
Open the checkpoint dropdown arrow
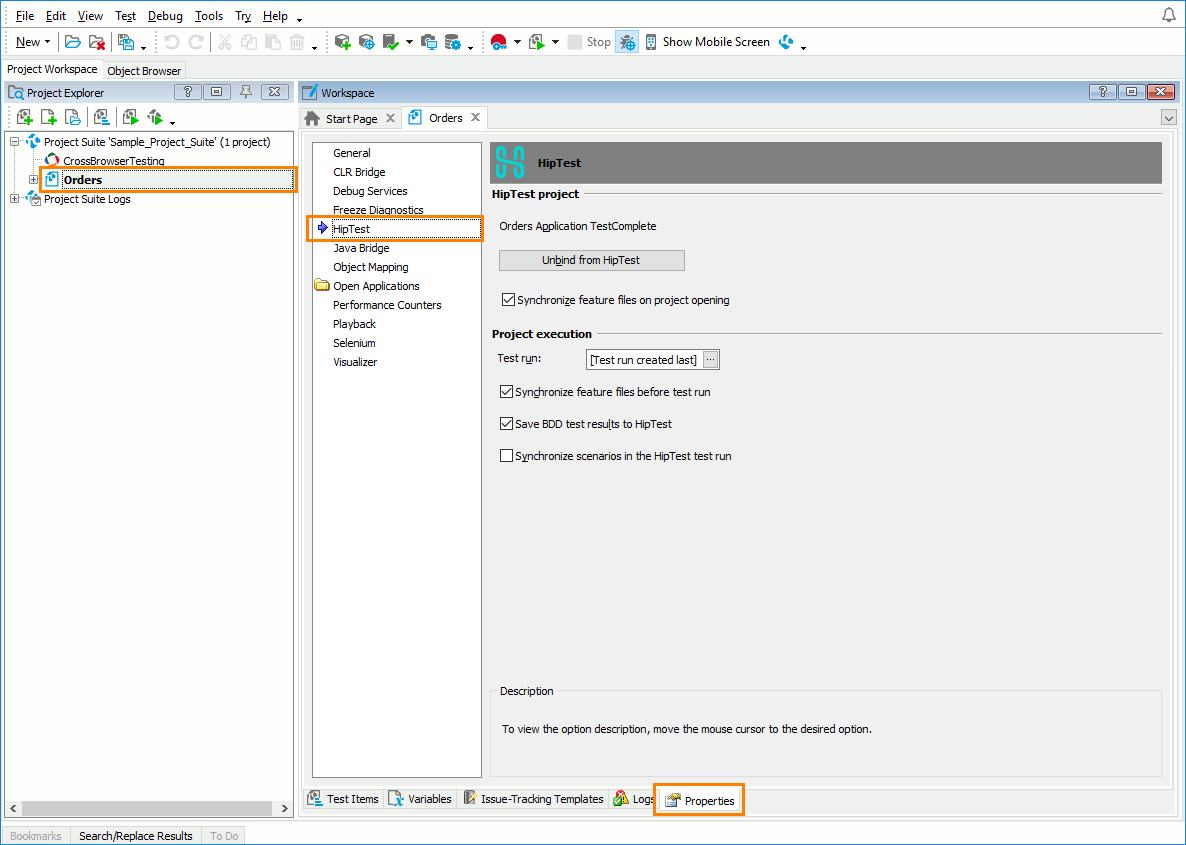(x=409, y=42)
